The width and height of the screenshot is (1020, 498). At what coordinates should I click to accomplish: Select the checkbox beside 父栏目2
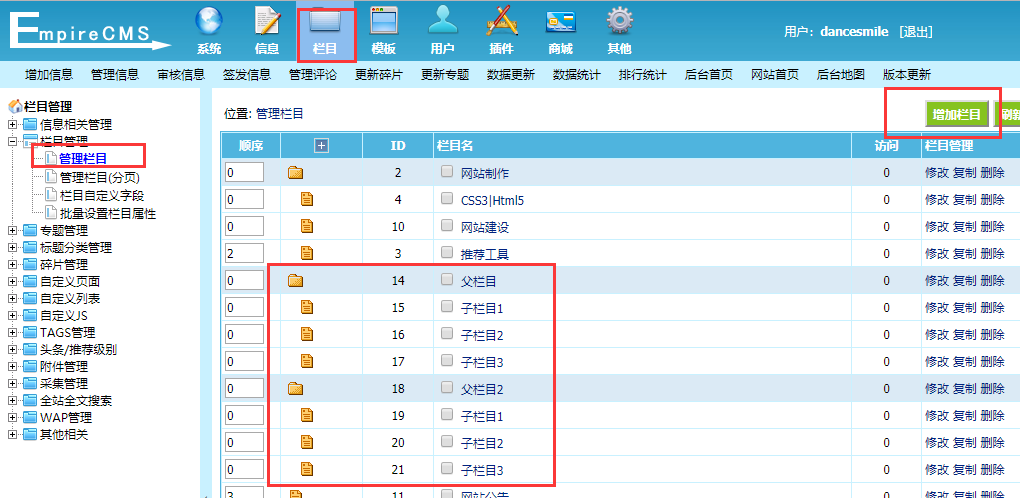tap(447, 388)
